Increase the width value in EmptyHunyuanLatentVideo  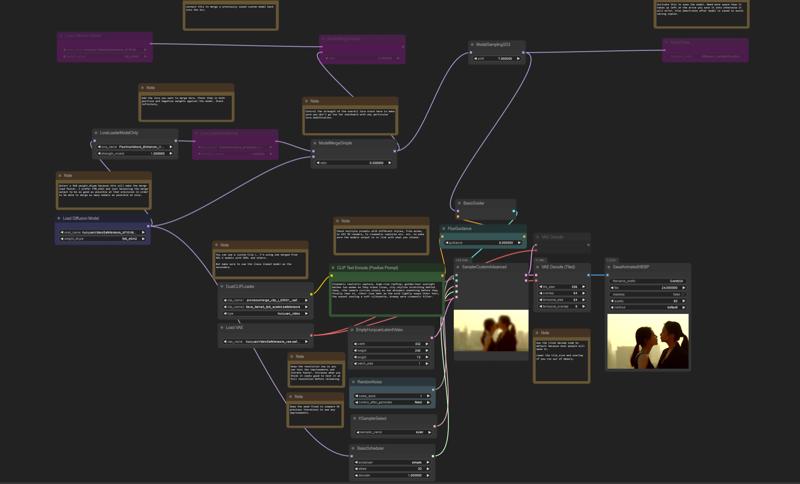[x=427, y=344]
